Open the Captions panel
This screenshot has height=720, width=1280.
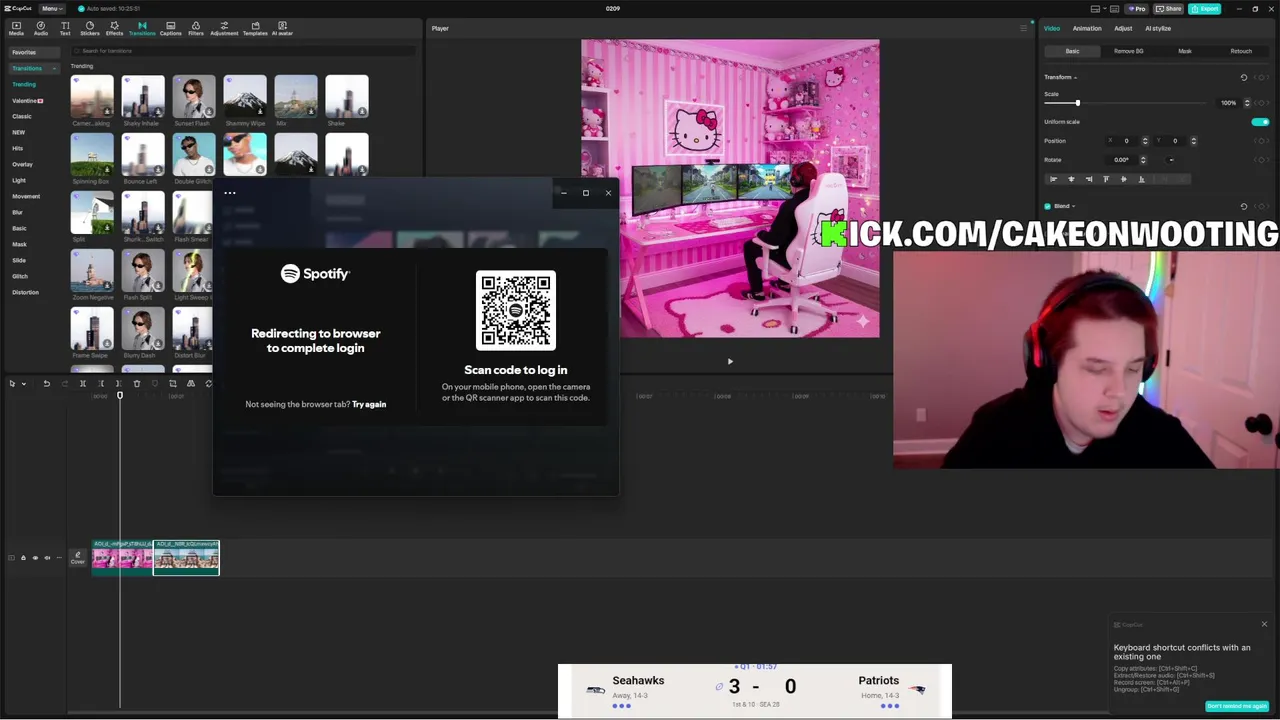click(x=171, y=28)
